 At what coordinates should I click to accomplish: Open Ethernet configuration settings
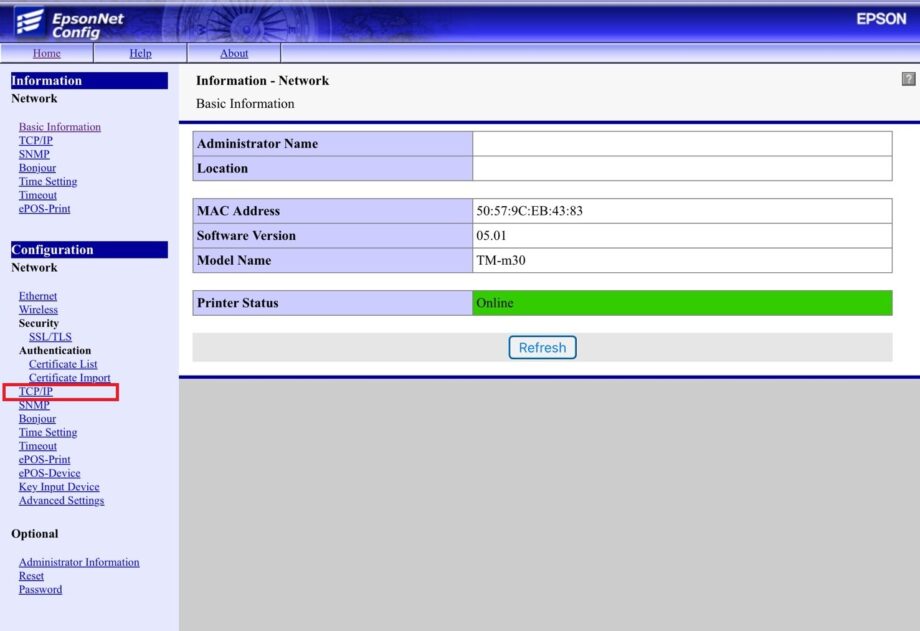38,296
